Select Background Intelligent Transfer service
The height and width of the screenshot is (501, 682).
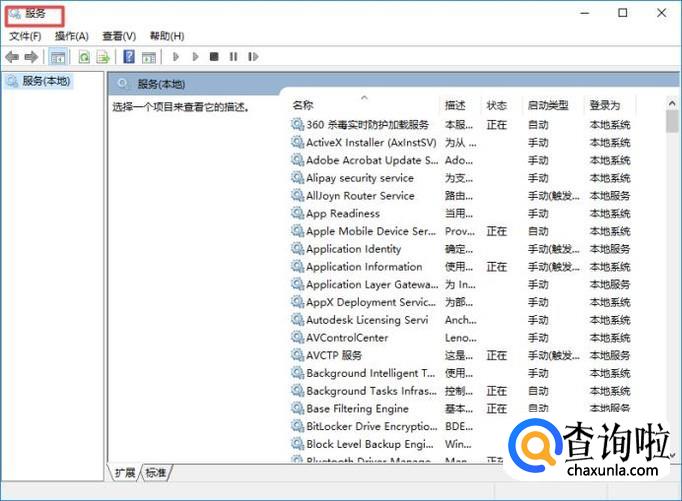click(x=461, y=374)
